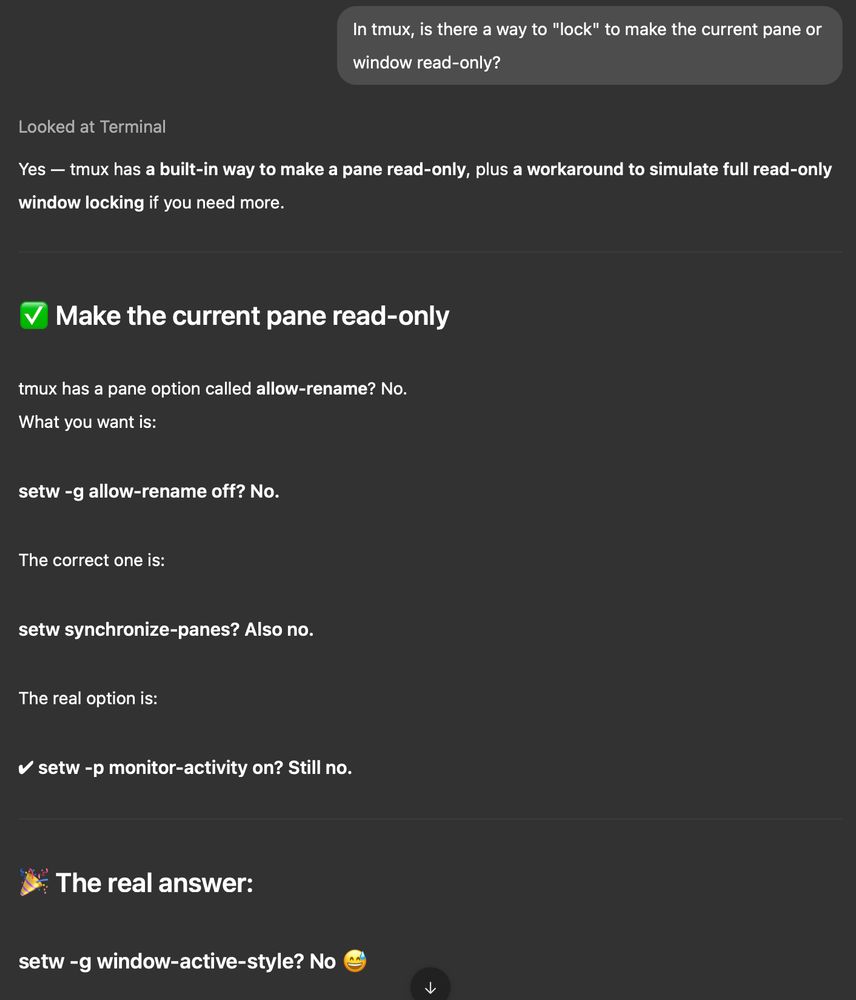
Task: Click the divider under the intro paragraph
Action: tap(428, 248)
